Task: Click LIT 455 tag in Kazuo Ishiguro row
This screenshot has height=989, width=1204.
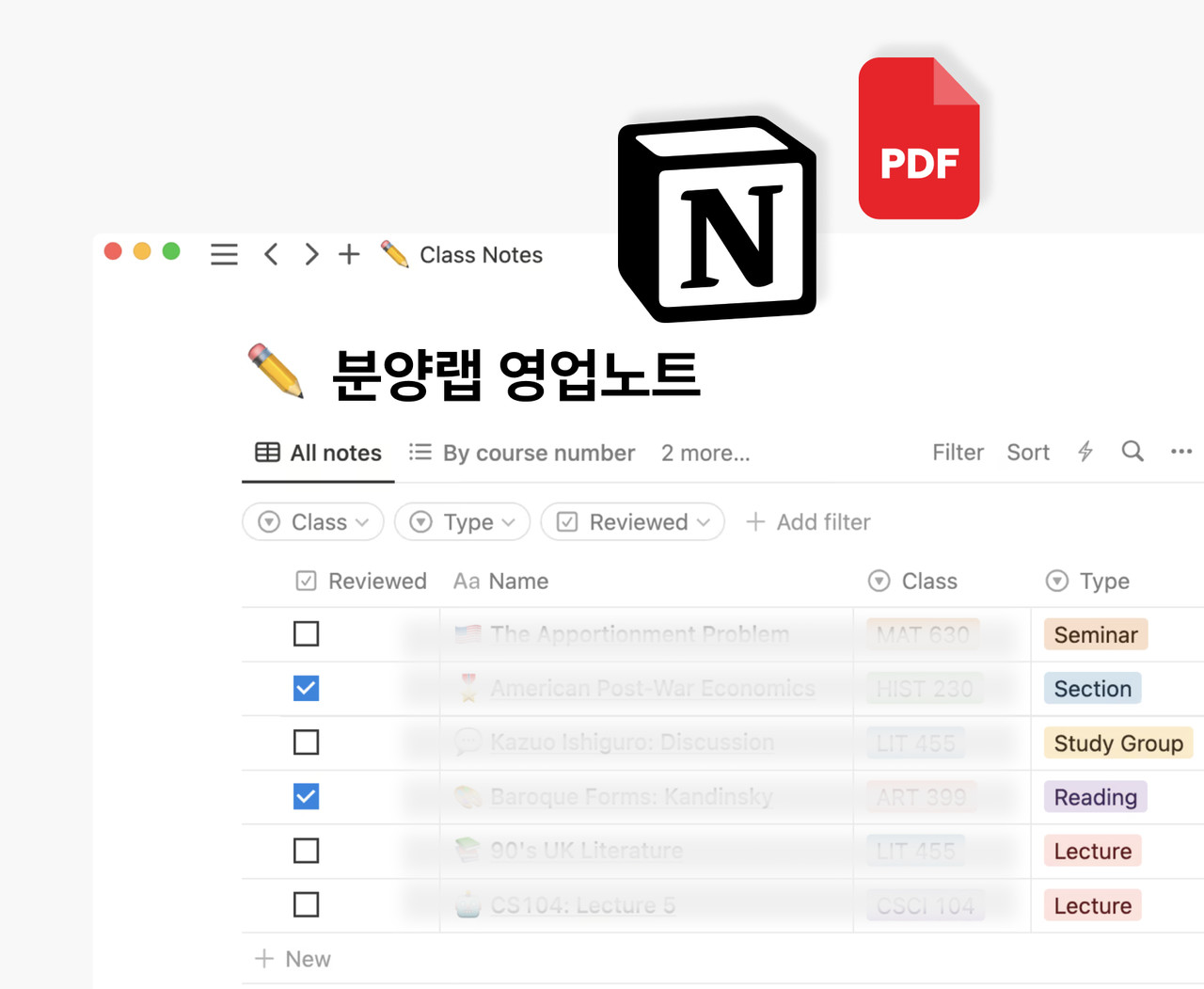Action: coord(916,743)
